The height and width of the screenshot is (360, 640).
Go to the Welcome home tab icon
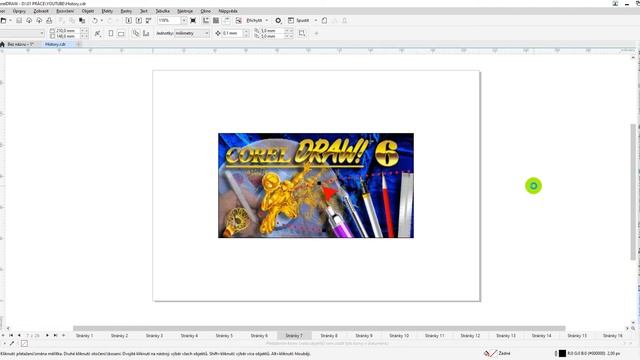2,44
